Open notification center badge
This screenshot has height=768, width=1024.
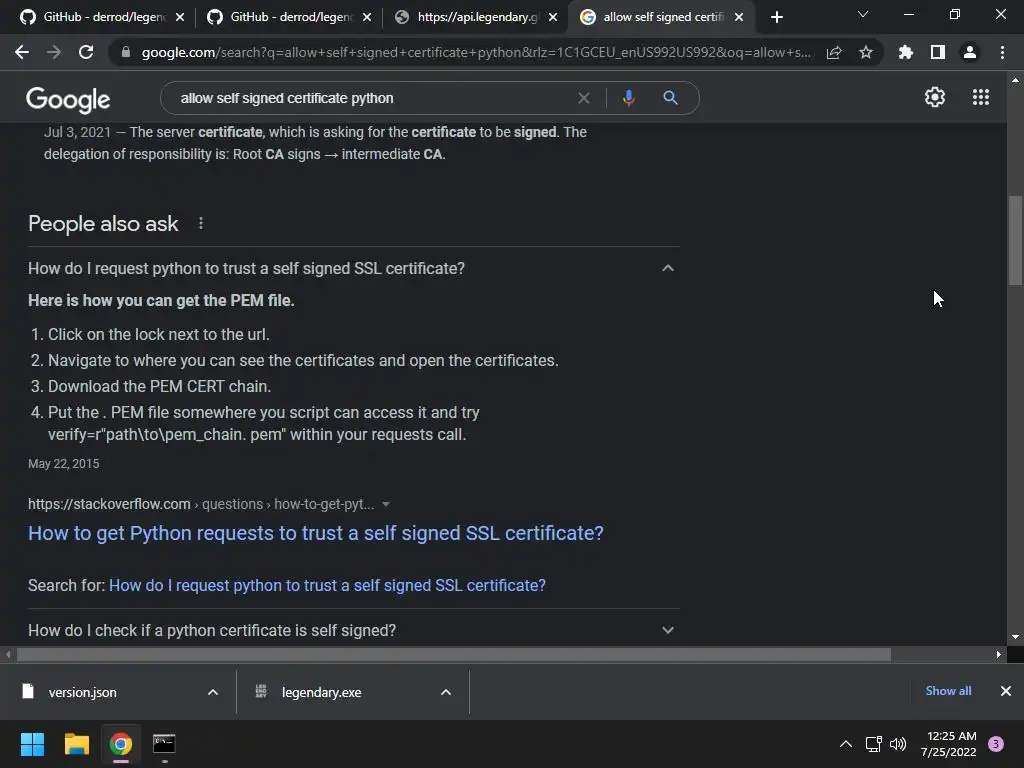996,744
